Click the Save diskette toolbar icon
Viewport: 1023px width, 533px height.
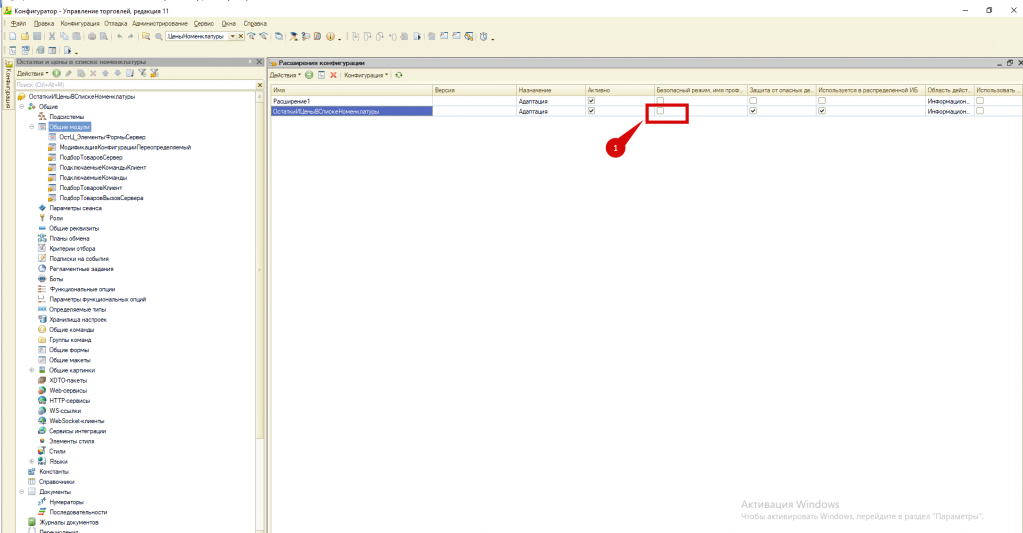[x=37, y=37]
